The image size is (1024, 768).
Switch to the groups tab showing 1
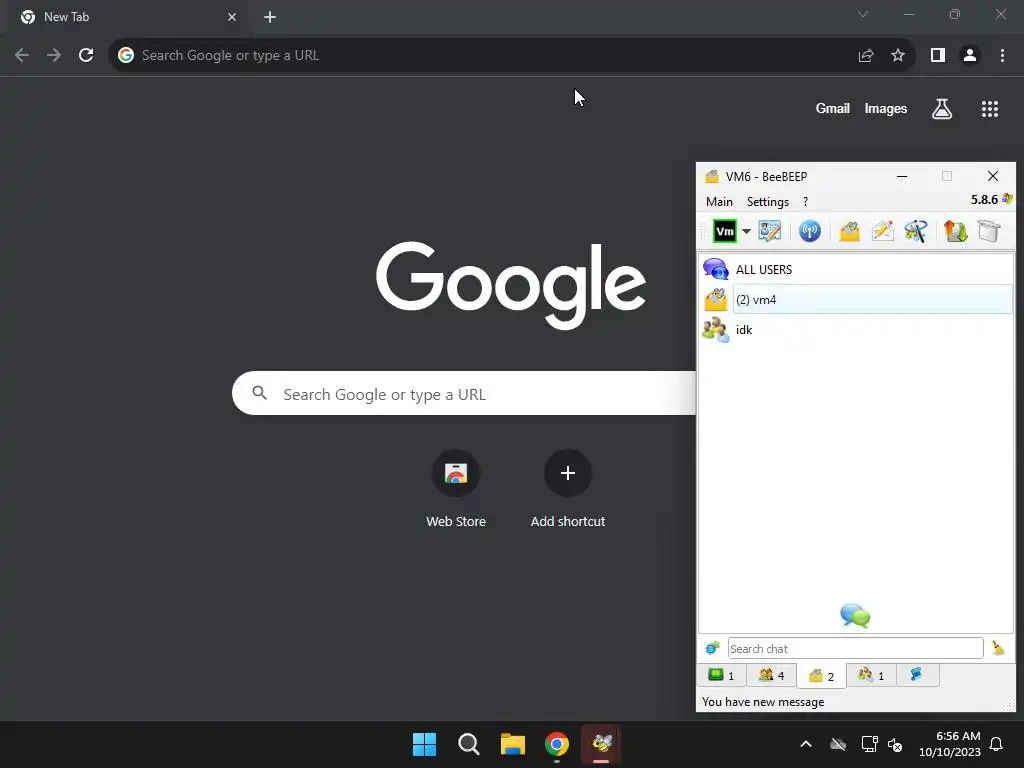[871, 675]
